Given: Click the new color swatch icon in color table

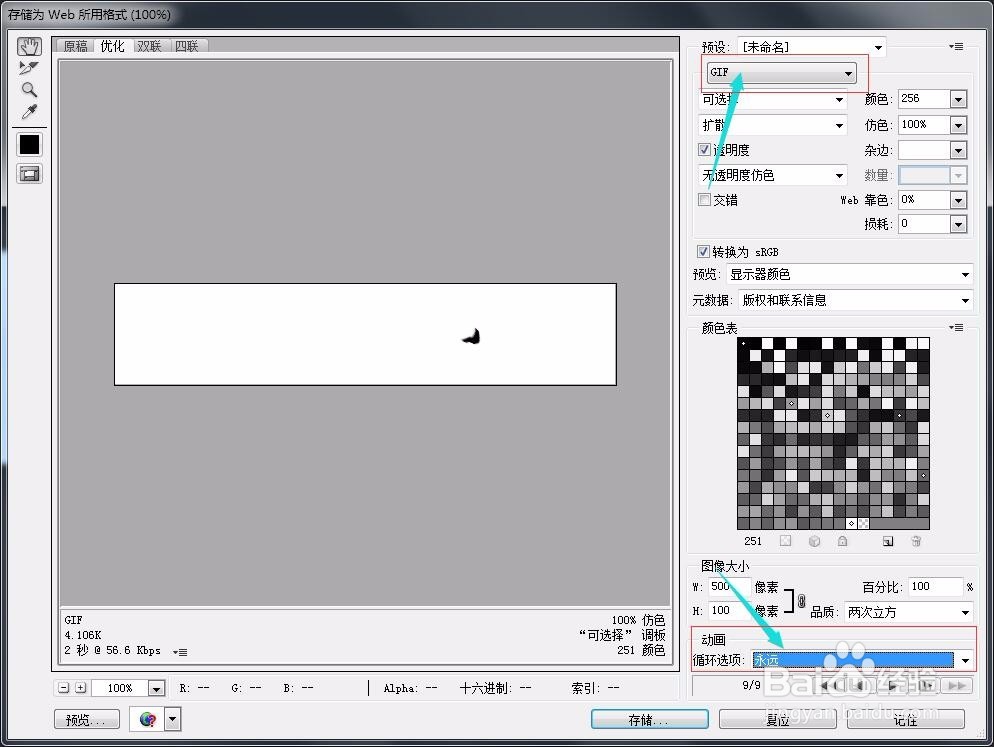Looking at the screenshot, I should coord(888,541).
